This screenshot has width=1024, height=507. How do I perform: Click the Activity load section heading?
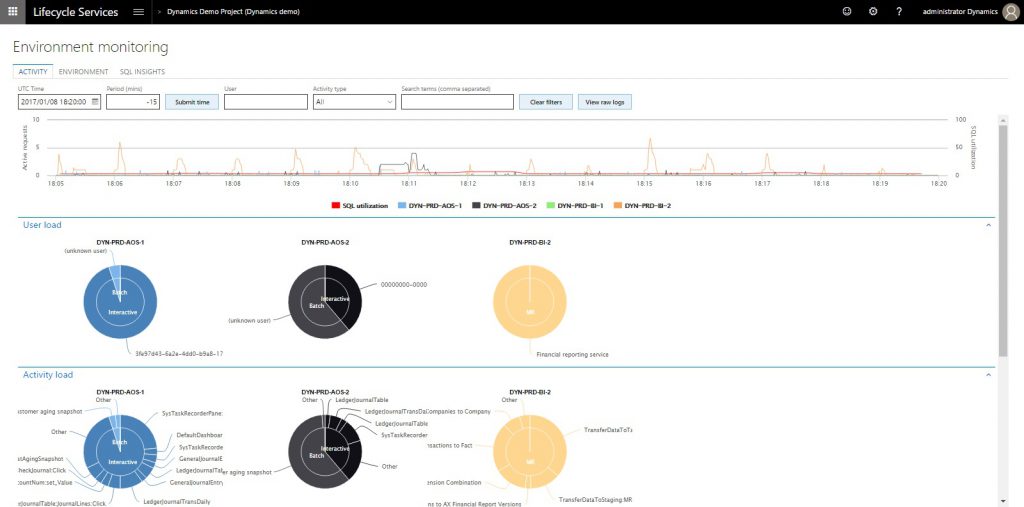tap(48, 375)
